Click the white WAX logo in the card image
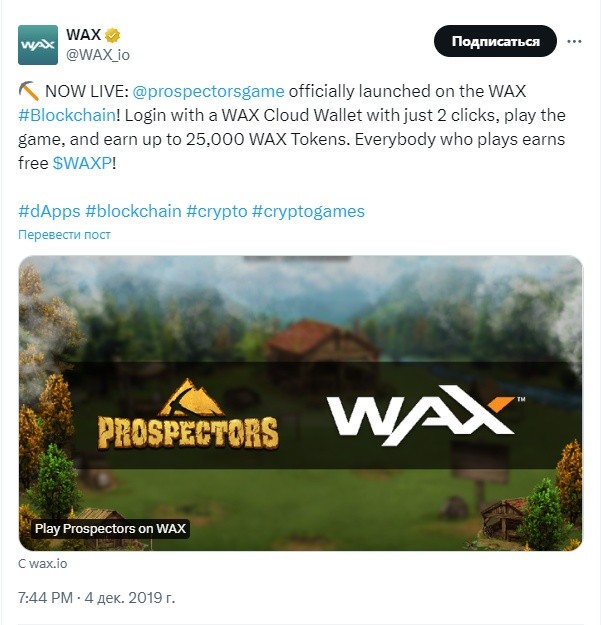The image size is (601, 625). click(x=426, y=415)
